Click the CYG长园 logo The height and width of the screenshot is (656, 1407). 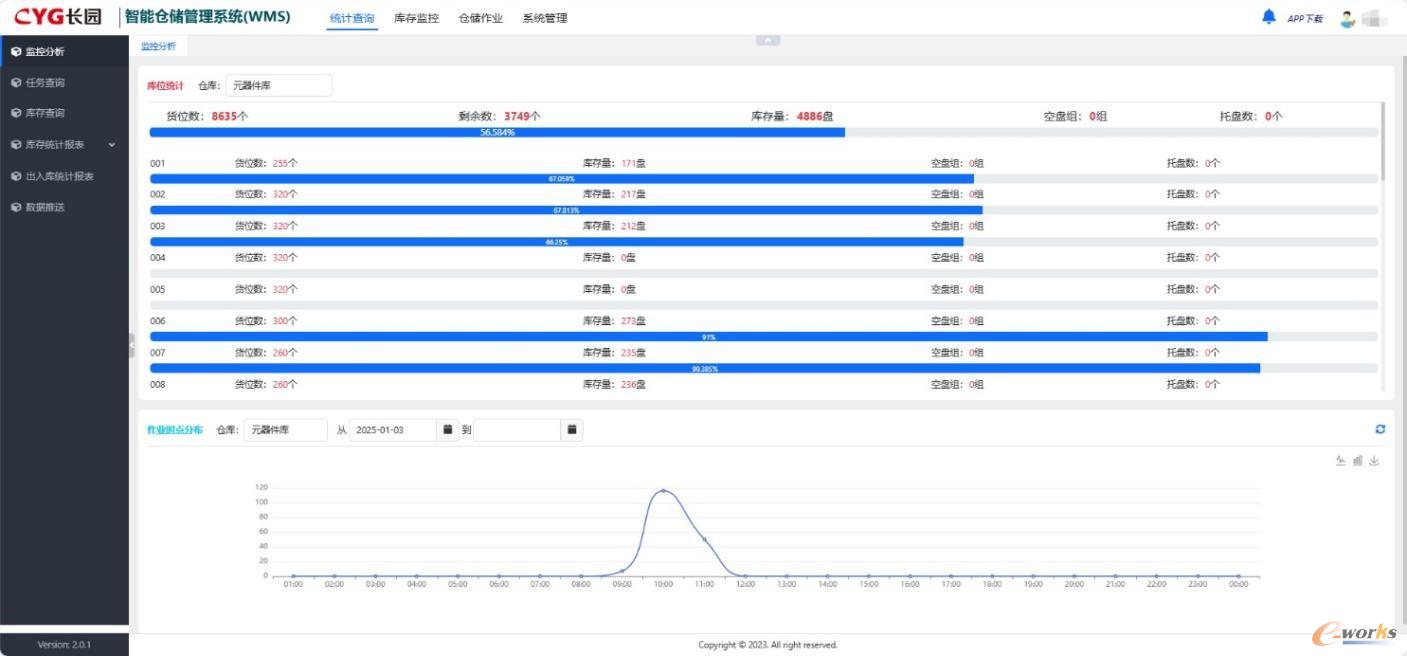pos(57,17)
